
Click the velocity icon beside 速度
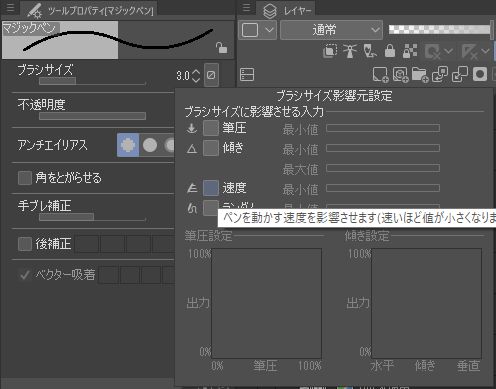[192, 188]
